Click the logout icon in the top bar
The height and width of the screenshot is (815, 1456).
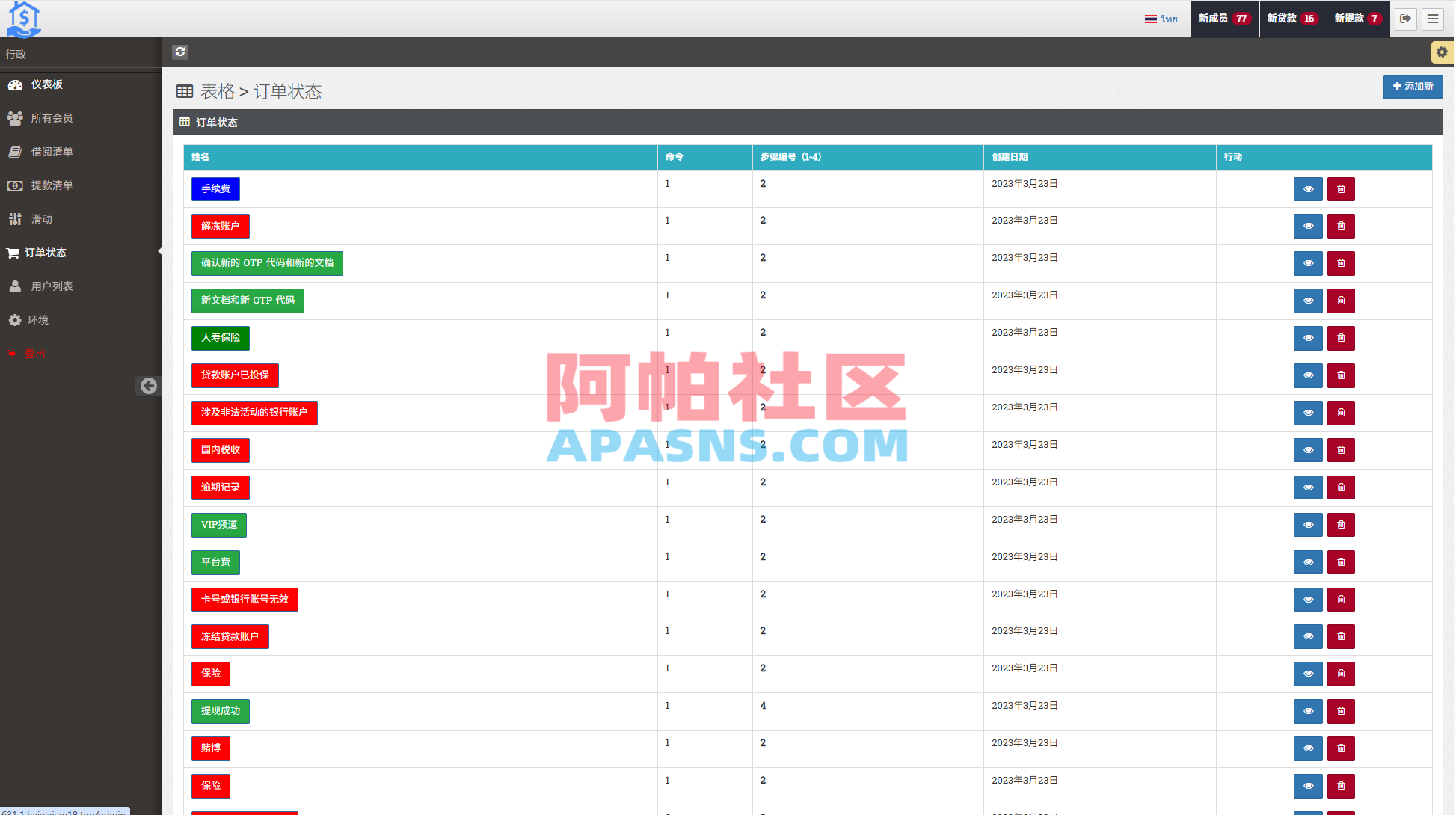click(1405, 19)
